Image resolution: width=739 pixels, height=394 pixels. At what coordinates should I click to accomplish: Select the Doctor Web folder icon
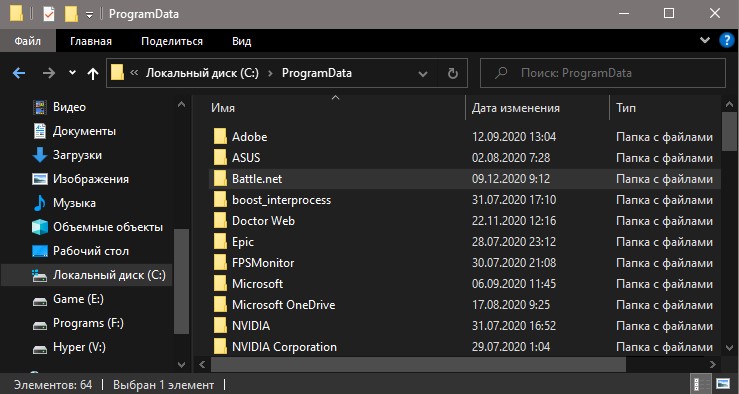pyautogui.click(x=220, y=221)
